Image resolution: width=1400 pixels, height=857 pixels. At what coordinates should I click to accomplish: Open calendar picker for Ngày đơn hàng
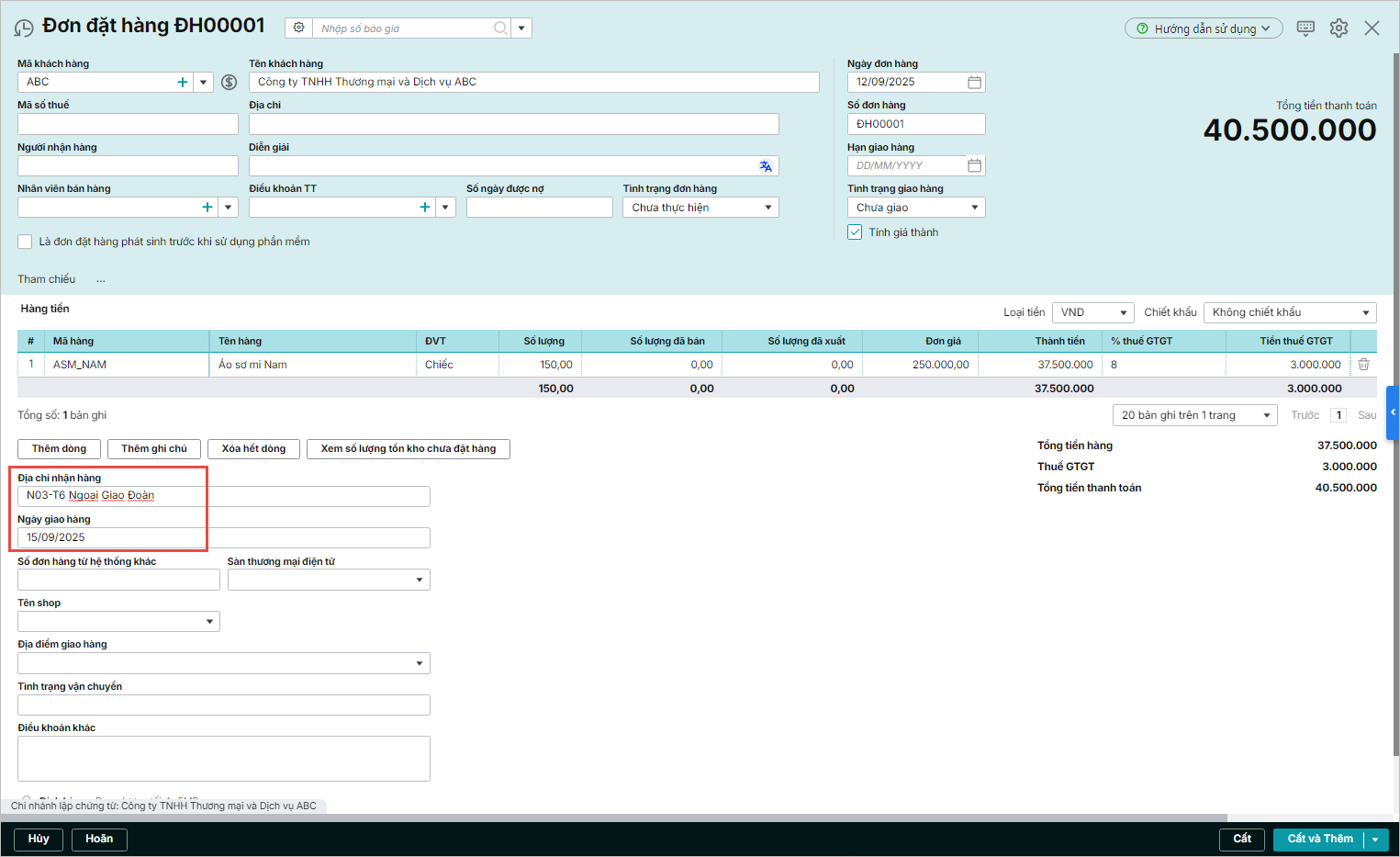[x=974, y=83]
